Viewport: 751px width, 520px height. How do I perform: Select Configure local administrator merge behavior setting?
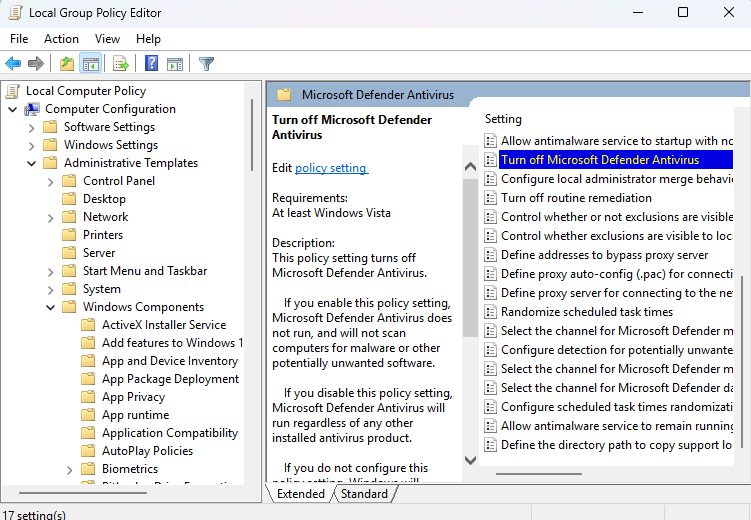tap(617, 179)
